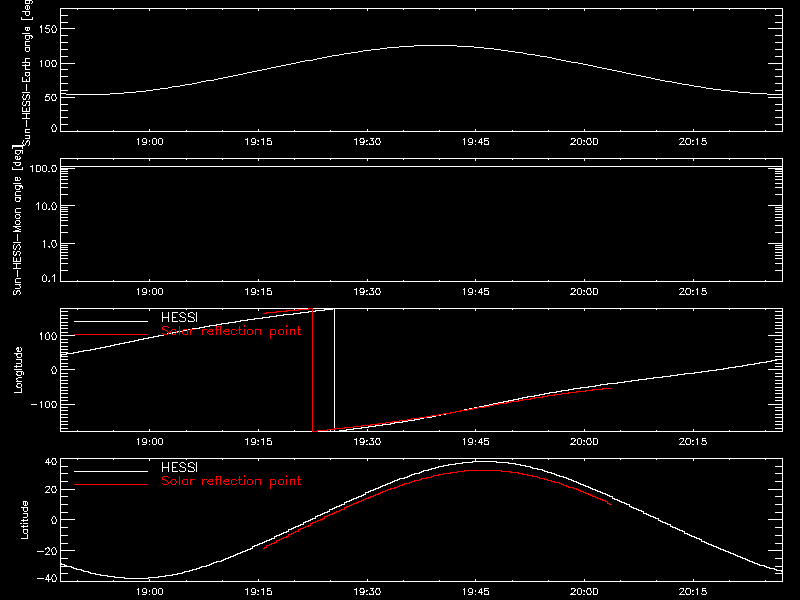Select 20:15 label under Moon angle plot

click(693, 291)
